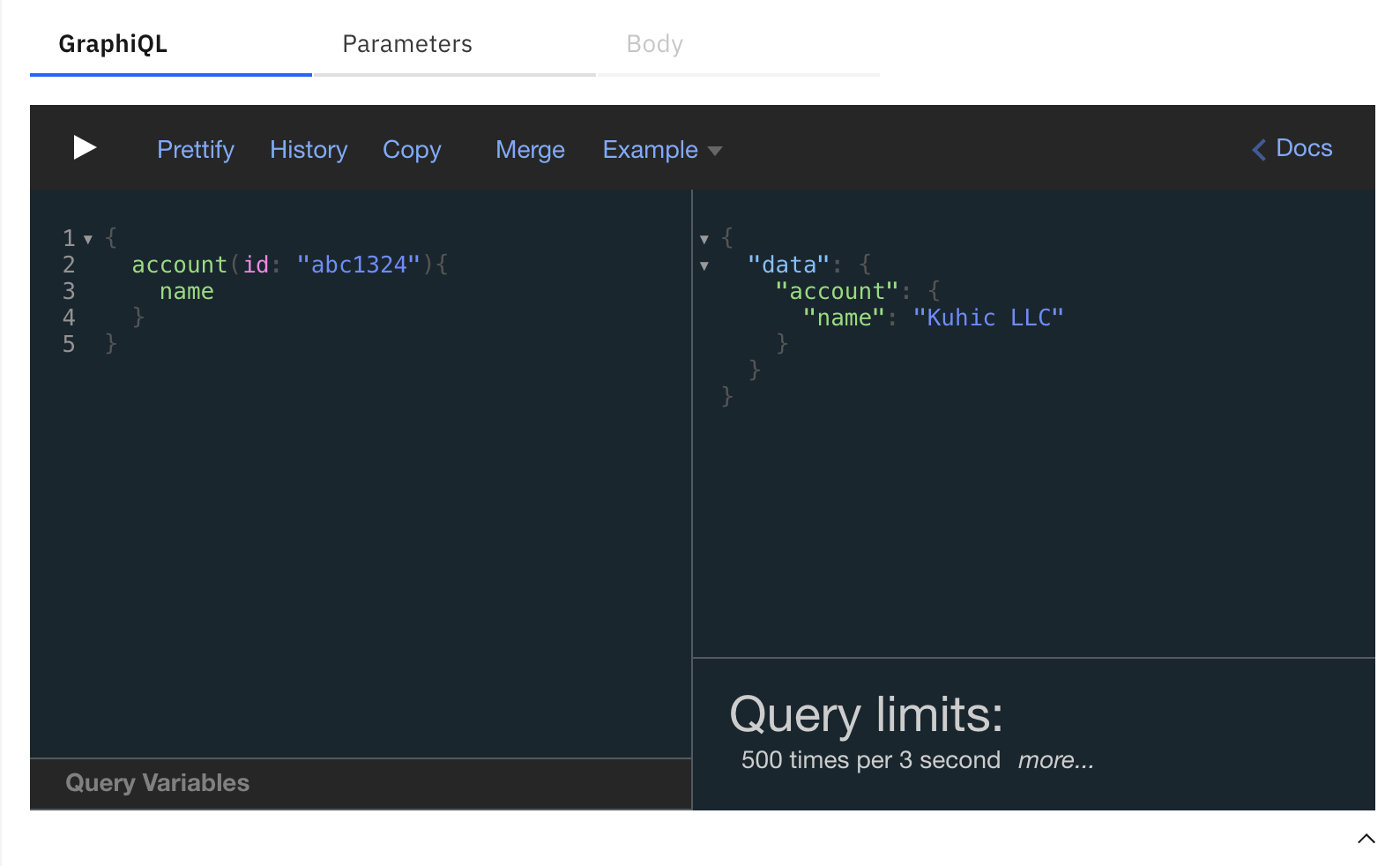Click line number 4 in the gutter
The image size is (1400, 866).
point(69,317)
